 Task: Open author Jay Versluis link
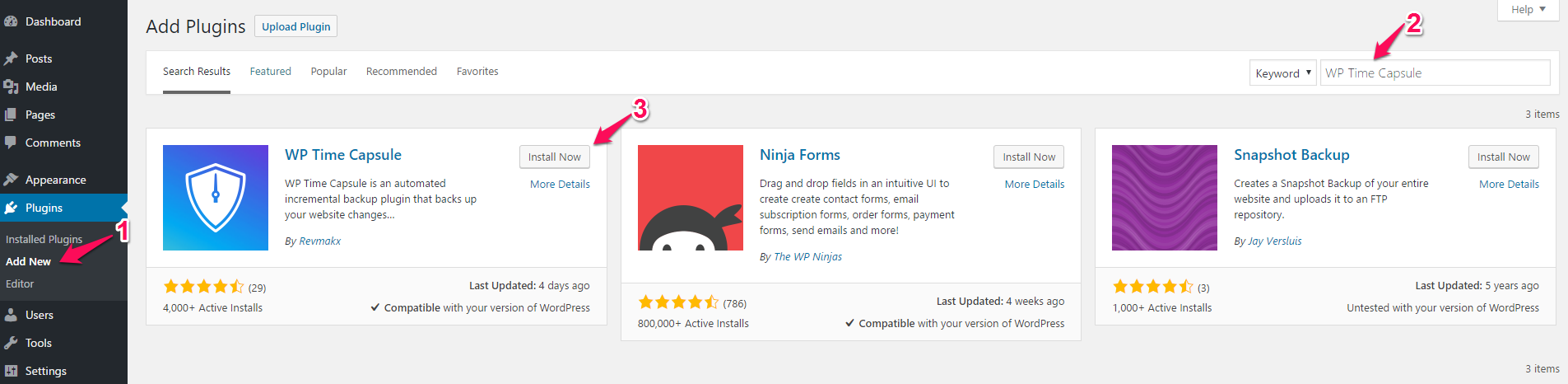1275,241
